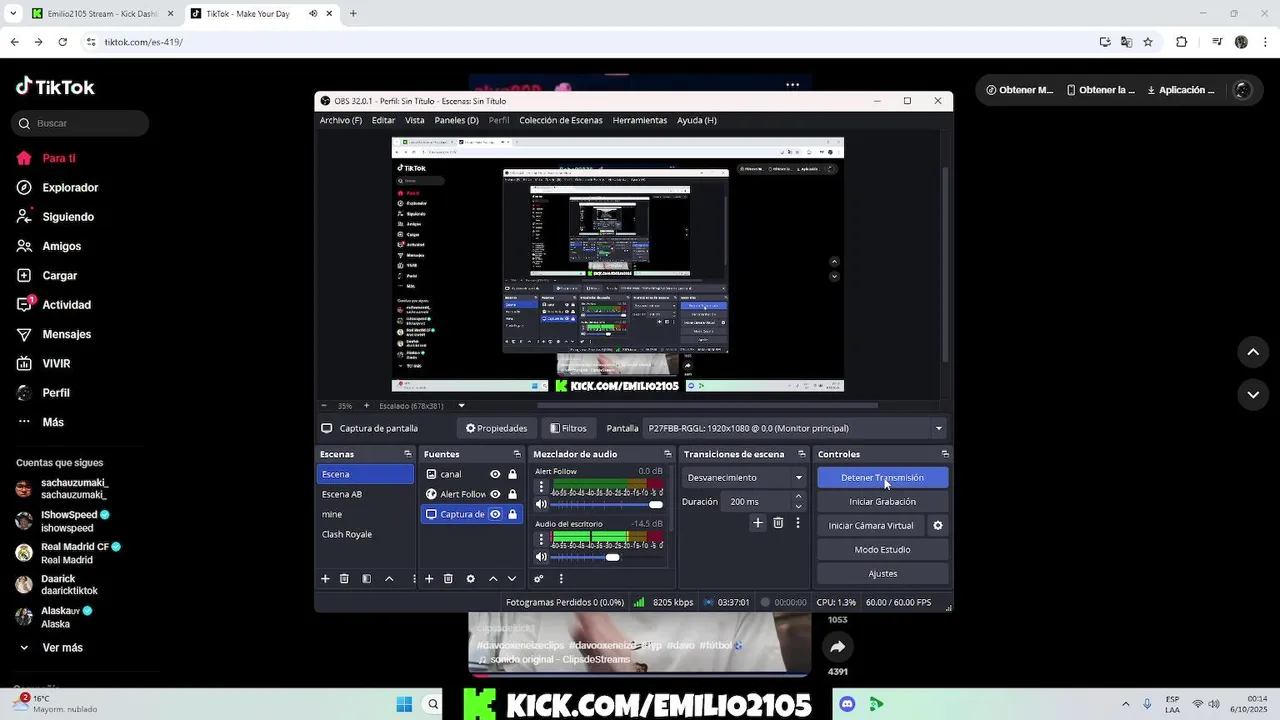Hide the canal source with its eye icon

[495, 474]
